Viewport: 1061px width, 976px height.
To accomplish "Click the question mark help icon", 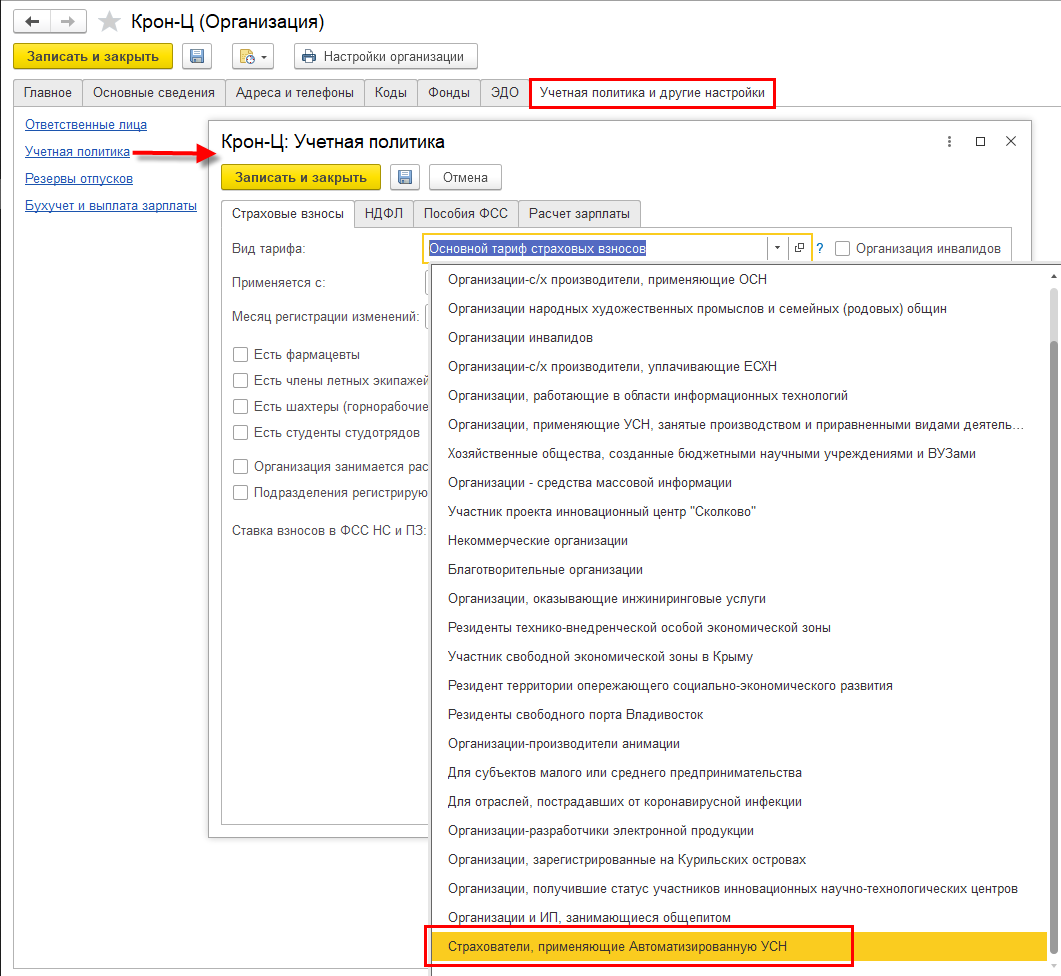I will [x=820, y=248].
